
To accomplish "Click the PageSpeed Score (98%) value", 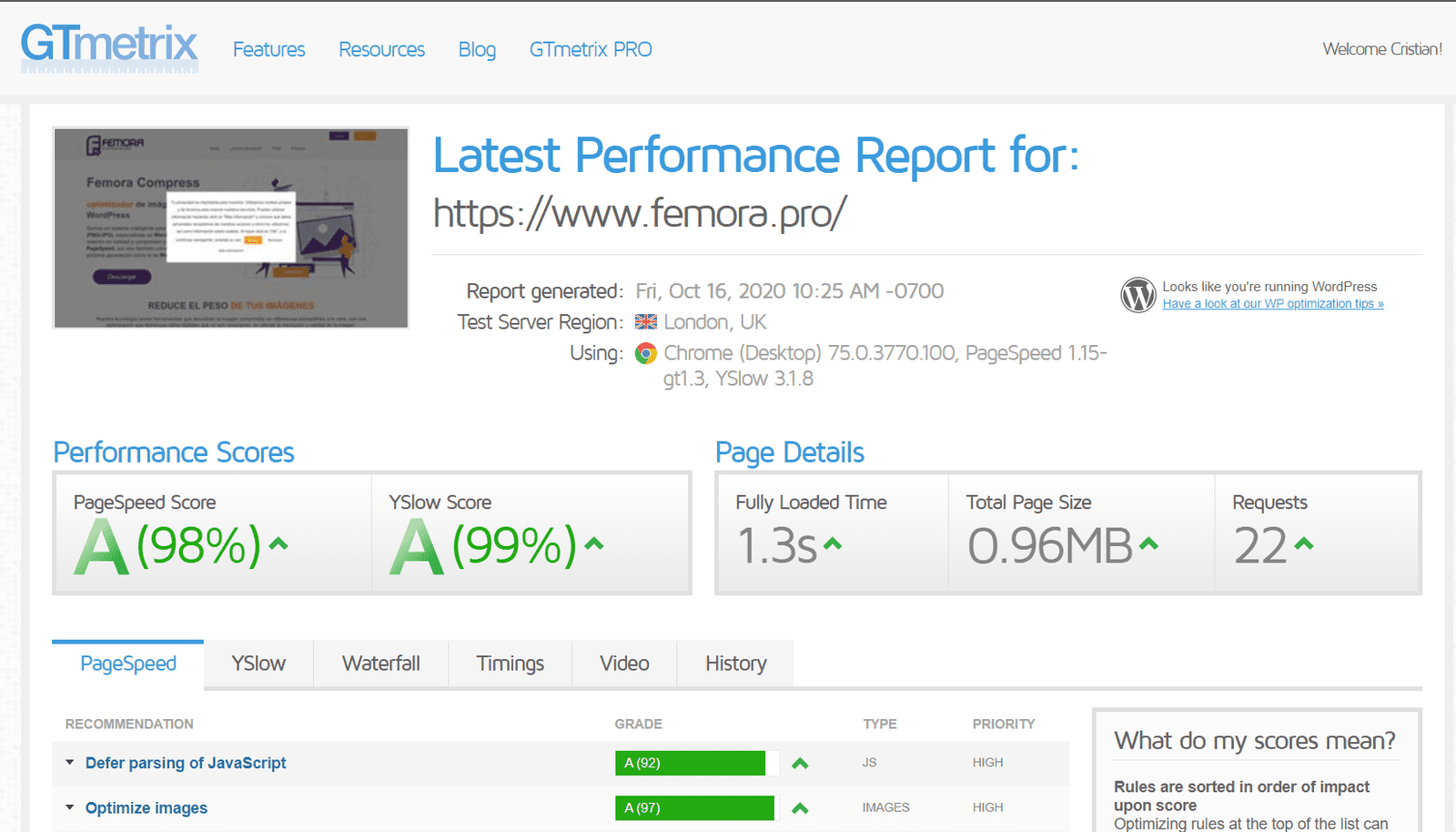I will (198, 545).
